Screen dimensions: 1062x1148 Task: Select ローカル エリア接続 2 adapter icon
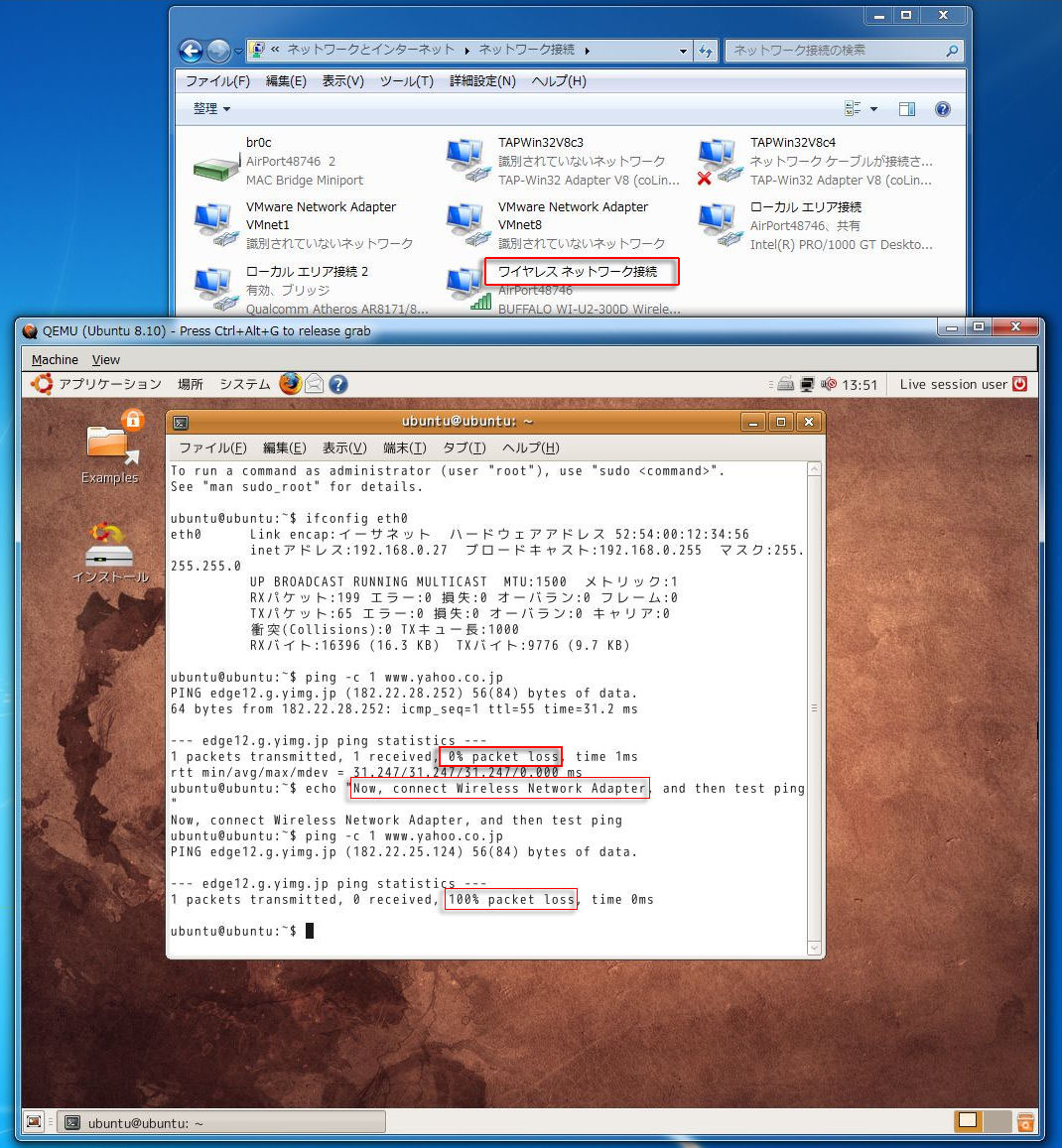tap(216, 289)
